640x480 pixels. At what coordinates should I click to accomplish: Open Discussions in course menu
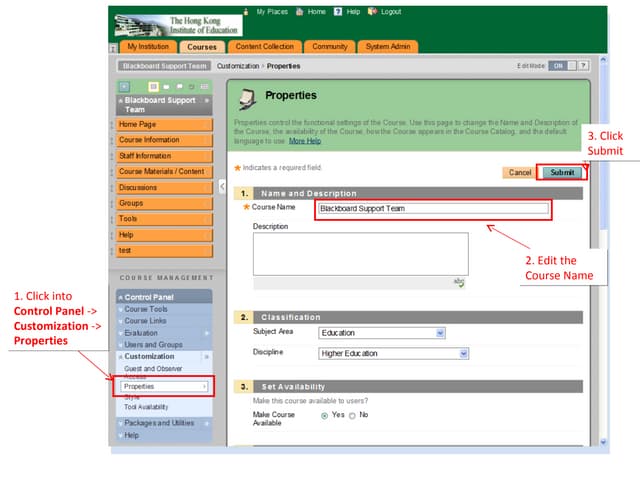pyautogui.click(x=164, y=188)
